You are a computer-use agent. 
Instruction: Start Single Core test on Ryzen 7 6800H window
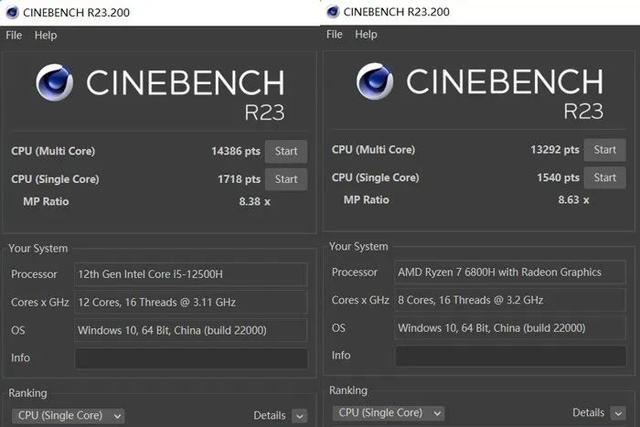tap(604, 178)
